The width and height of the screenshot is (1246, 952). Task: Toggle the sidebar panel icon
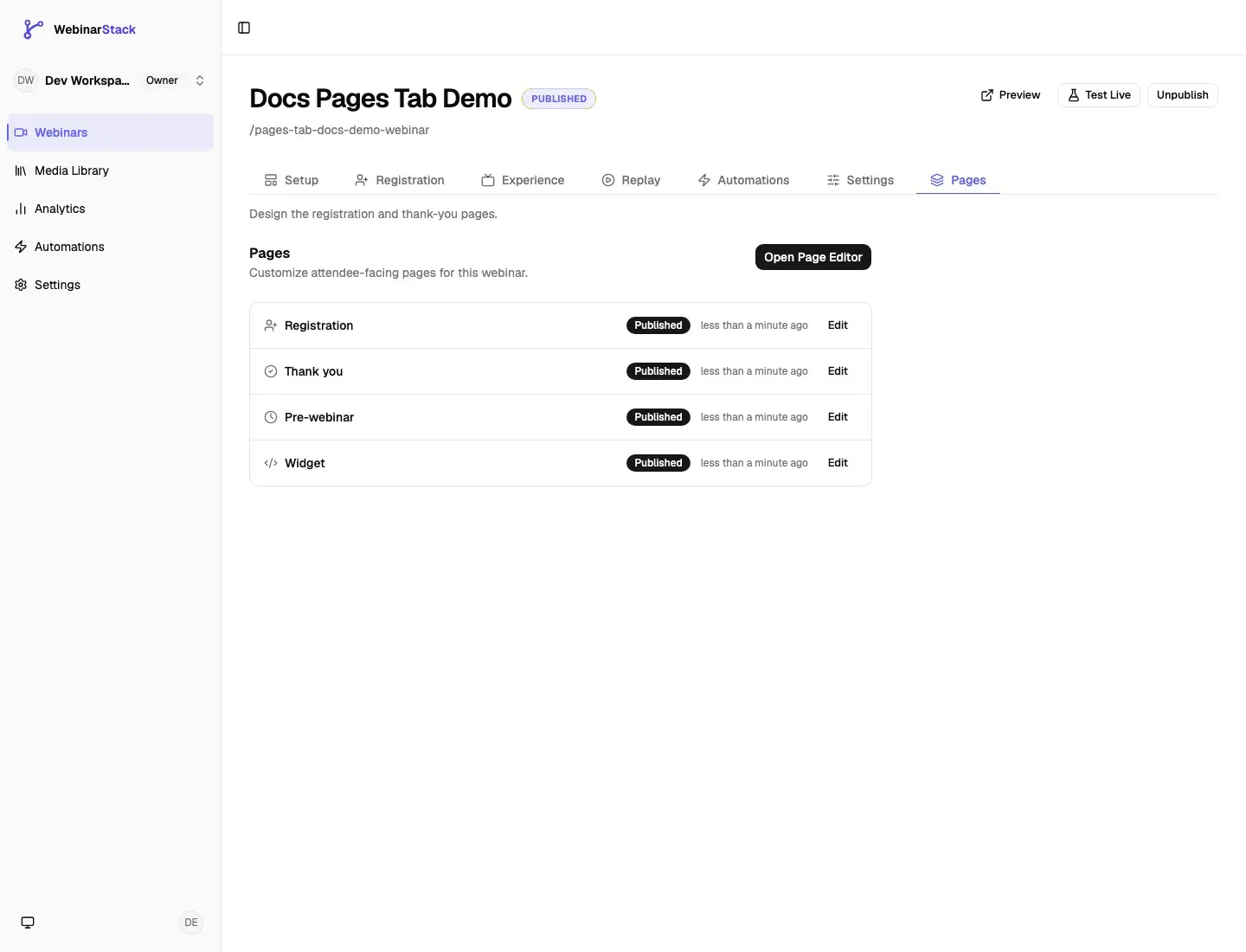click(x=244, y=28)
